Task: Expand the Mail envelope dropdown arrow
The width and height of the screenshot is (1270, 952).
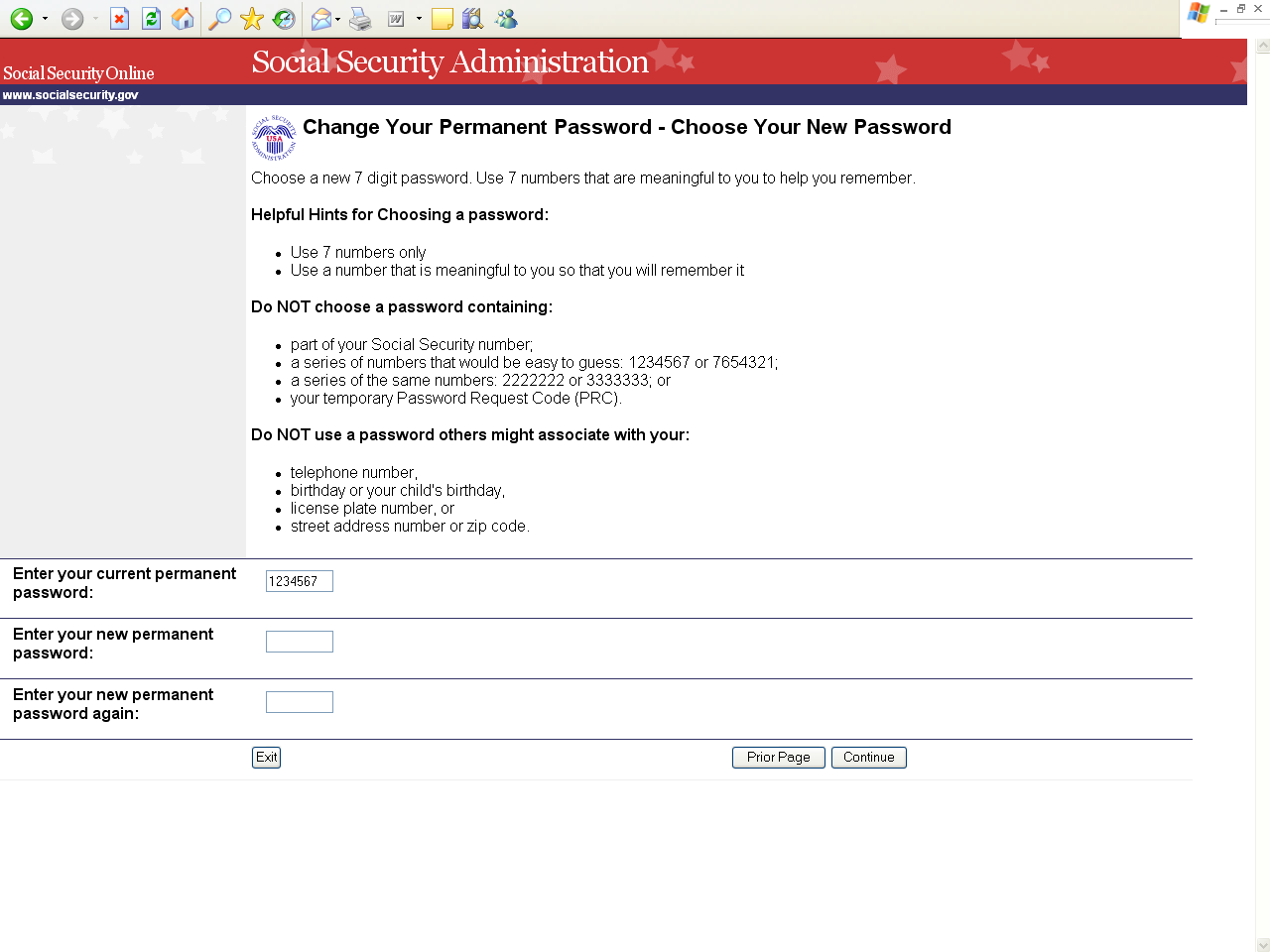Action: coord(338,19)
